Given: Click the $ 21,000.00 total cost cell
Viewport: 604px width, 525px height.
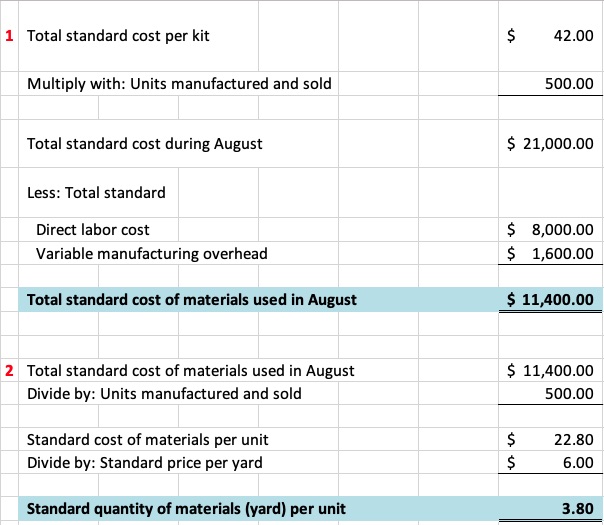Looking at the screenshot, I should (550, 143).
